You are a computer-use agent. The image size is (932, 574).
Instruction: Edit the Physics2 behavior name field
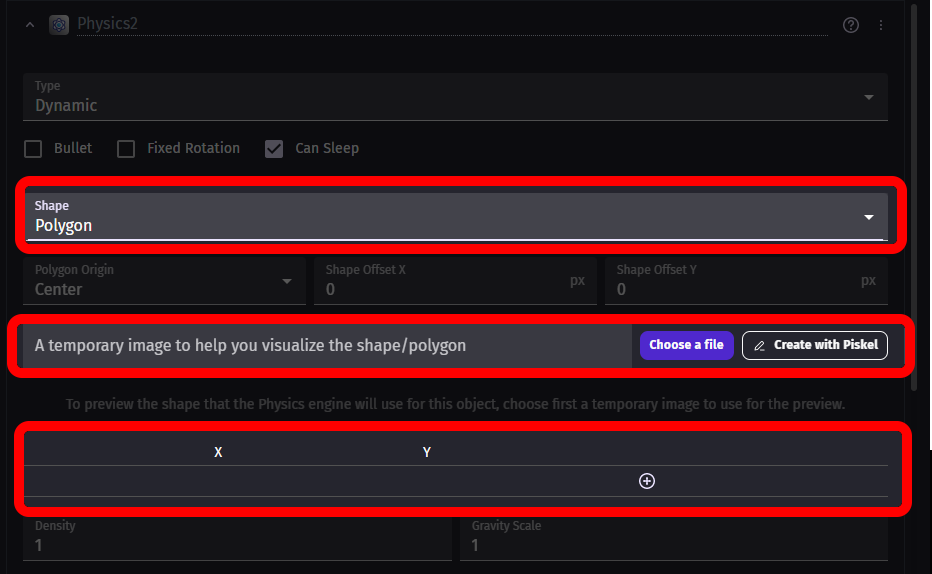pyautogui.click(x=452, y=24)
